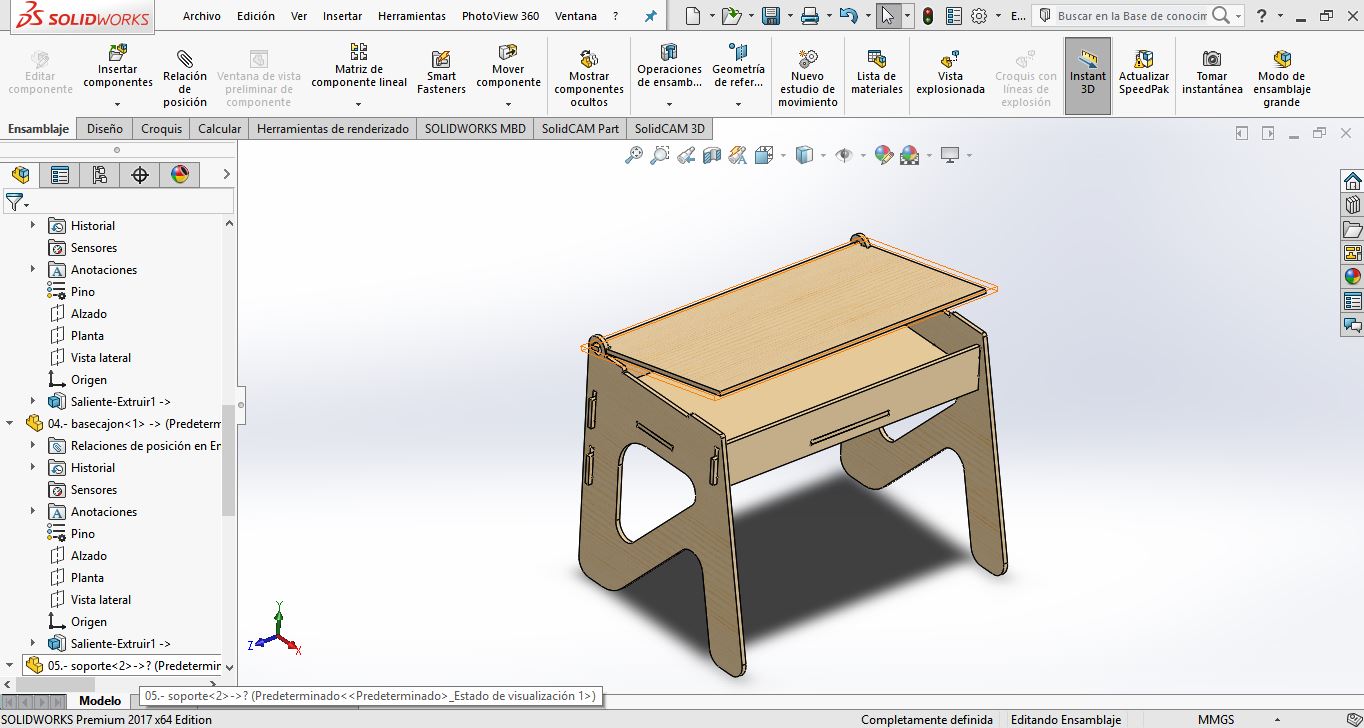
Task: Click the Smart Fasteners icon
Action: pyautogui.click(x=441, y=60)
